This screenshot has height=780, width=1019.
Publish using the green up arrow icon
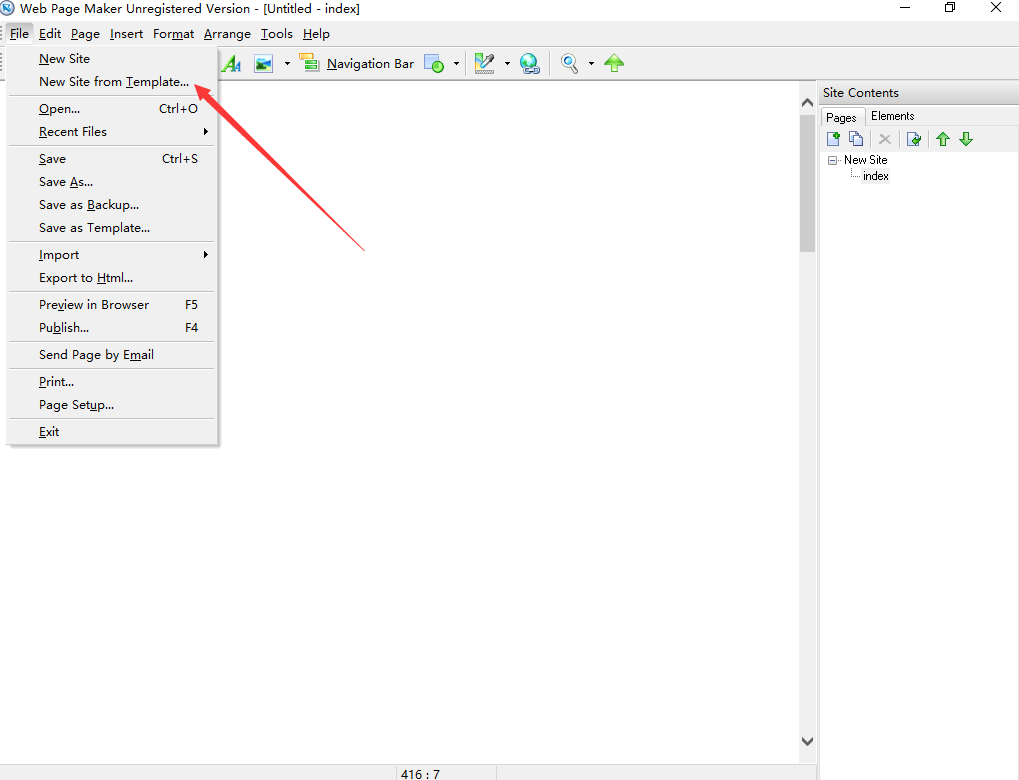[614, 63]
